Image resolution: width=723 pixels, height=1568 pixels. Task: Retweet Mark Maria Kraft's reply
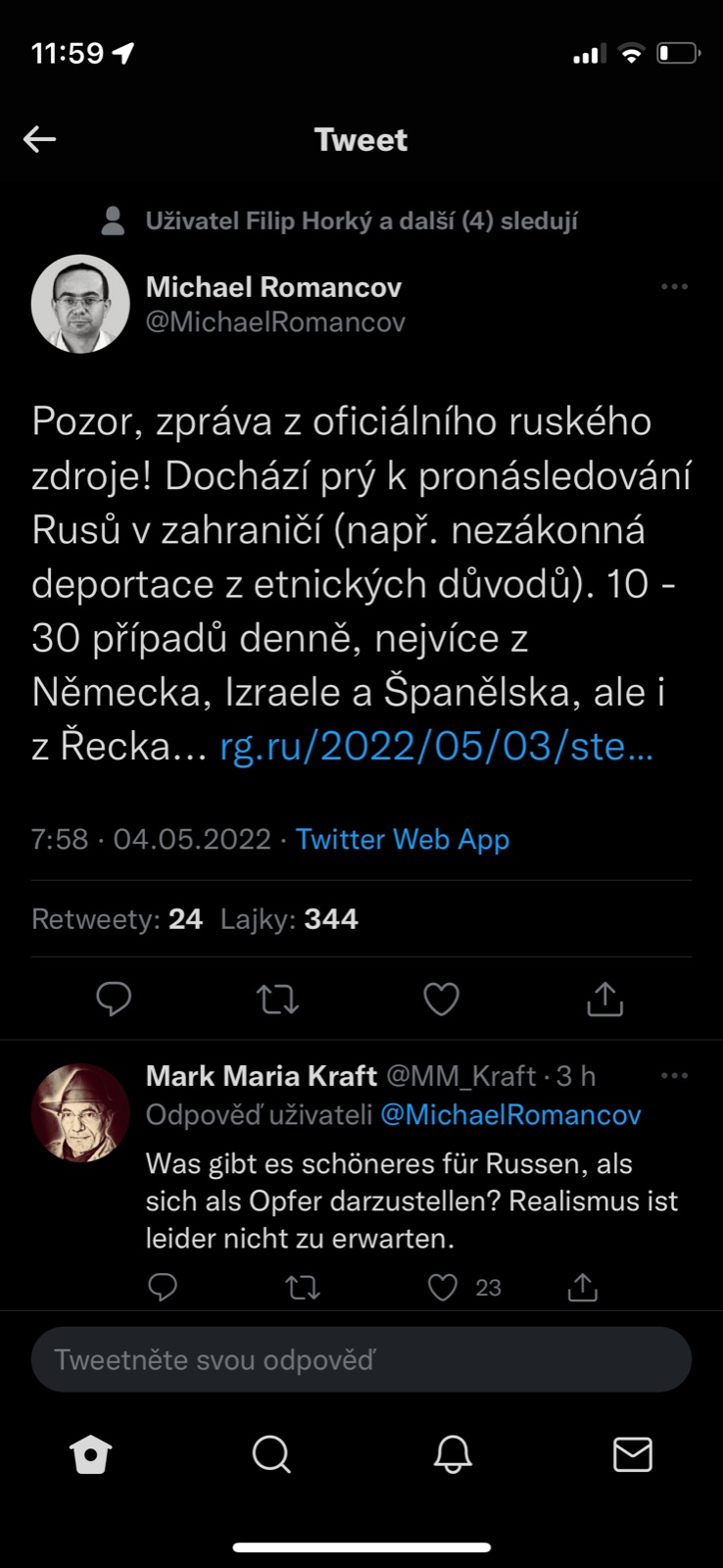click(x=303, y=1287)
